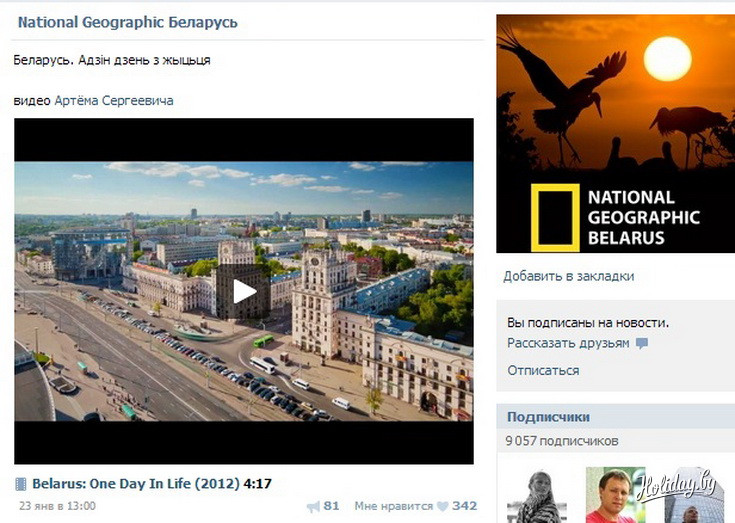Click the speech bubble icon beside Рассказать друзьям

click(x=642, y=343)
